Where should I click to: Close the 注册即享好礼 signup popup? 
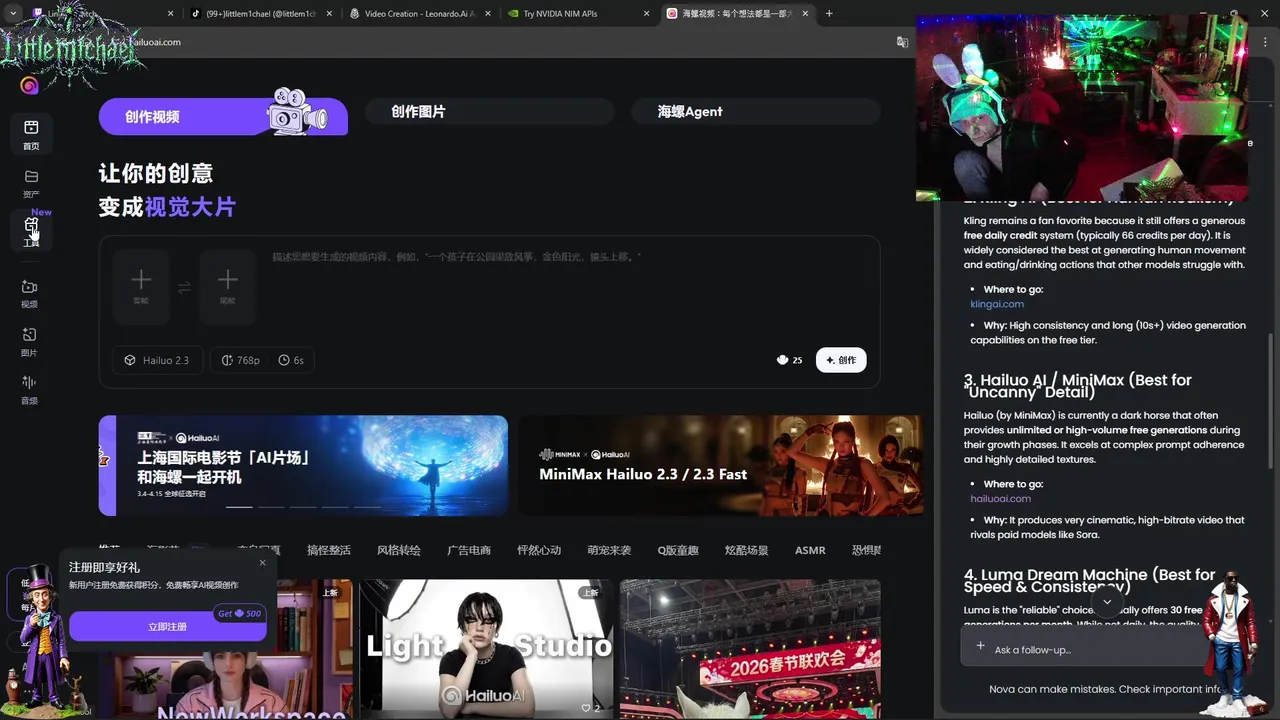coord(263,562)
